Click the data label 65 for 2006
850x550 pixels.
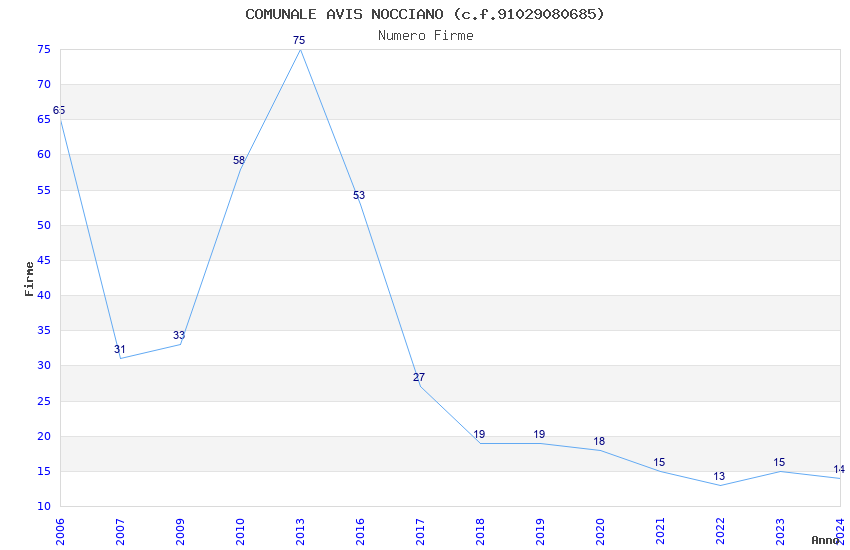pos(59,111)
